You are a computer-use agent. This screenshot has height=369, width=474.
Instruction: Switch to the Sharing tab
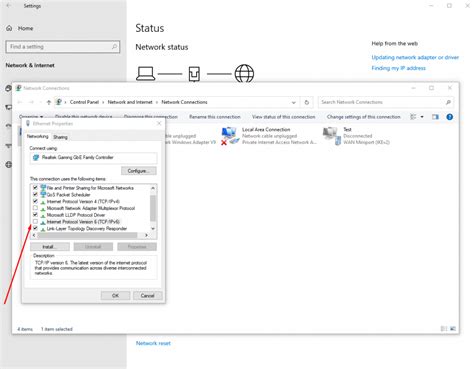60,137
